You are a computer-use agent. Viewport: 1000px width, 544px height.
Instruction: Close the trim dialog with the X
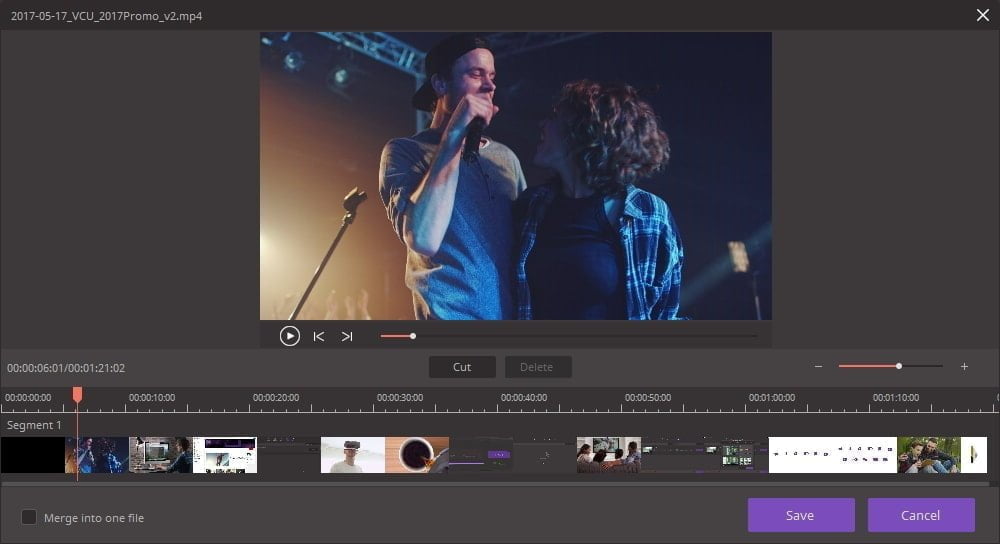(981, 15)
